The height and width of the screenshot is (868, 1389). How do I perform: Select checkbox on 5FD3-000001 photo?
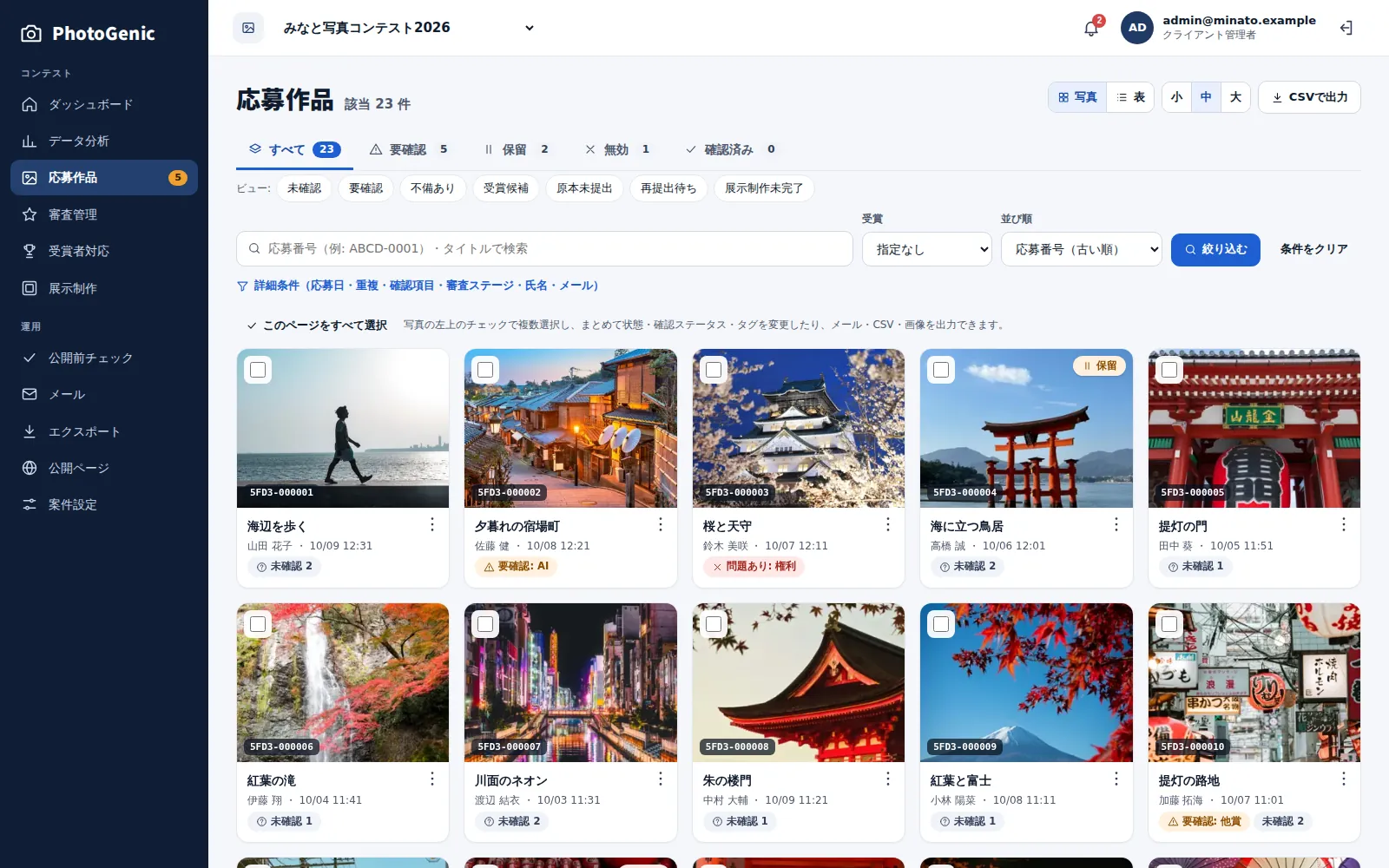point(258,370)
